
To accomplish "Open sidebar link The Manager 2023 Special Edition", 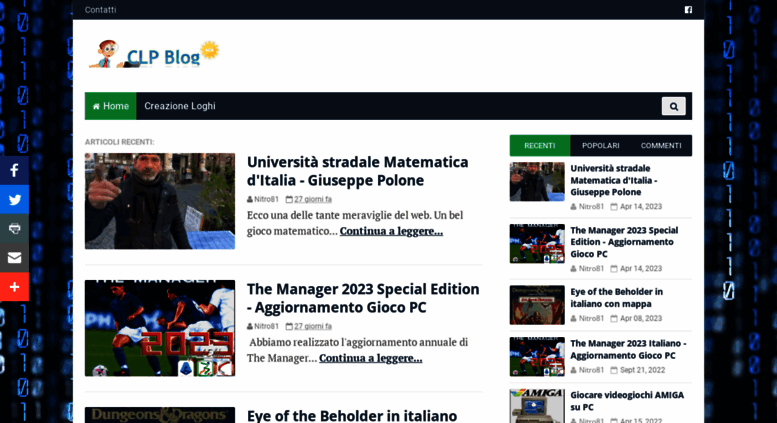I will [624, 242].
